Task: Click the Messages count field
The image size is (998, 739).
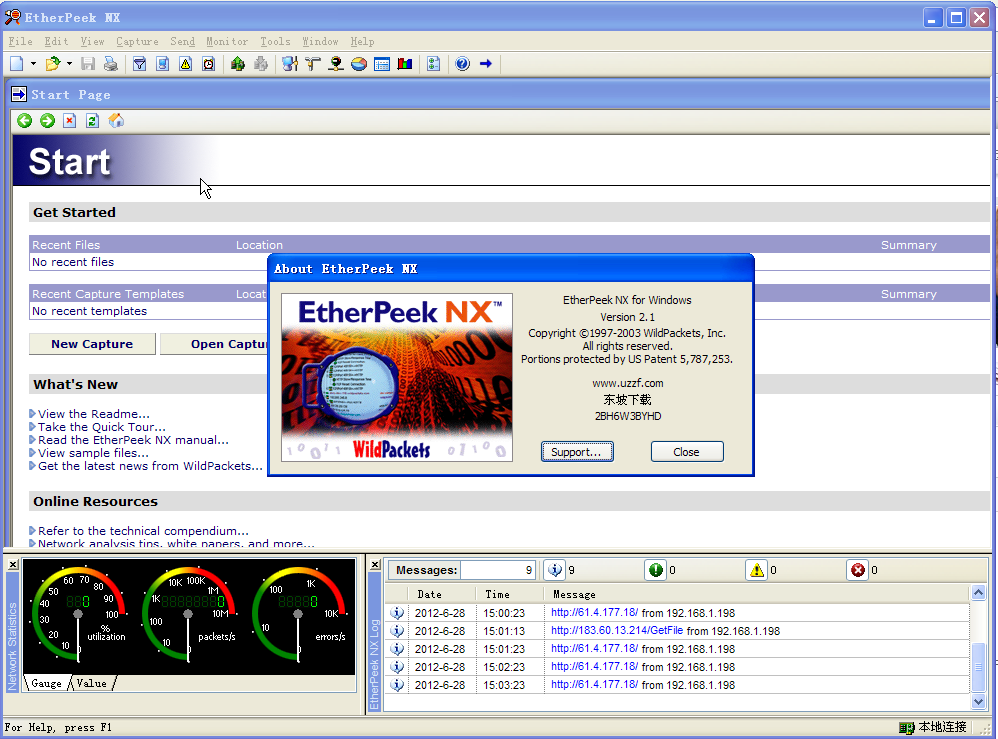Action: (498, 570)
